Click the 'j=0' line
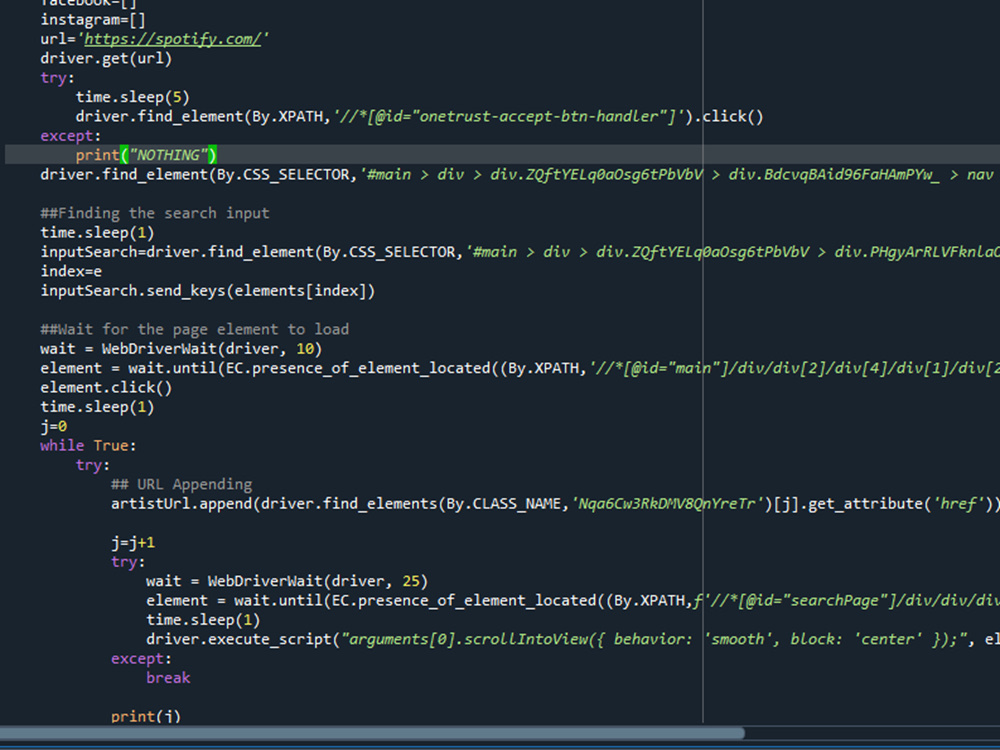This screenshot has height=750, width=1000. (54, 426)
